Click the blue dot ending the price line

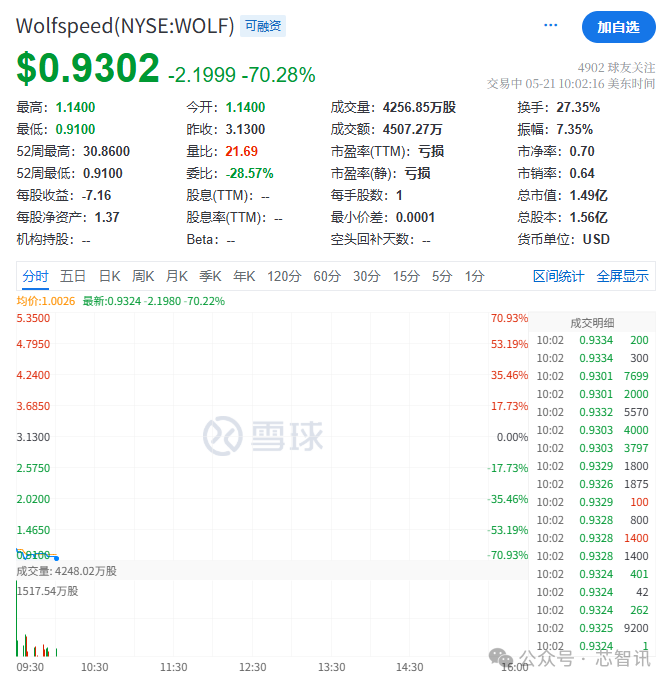pyautogui.click(x=56, y=558)
